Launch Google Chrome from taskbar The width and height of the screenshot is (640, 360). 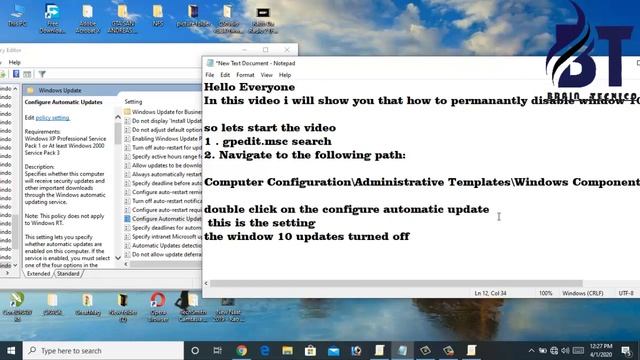[x=241, y=351]
